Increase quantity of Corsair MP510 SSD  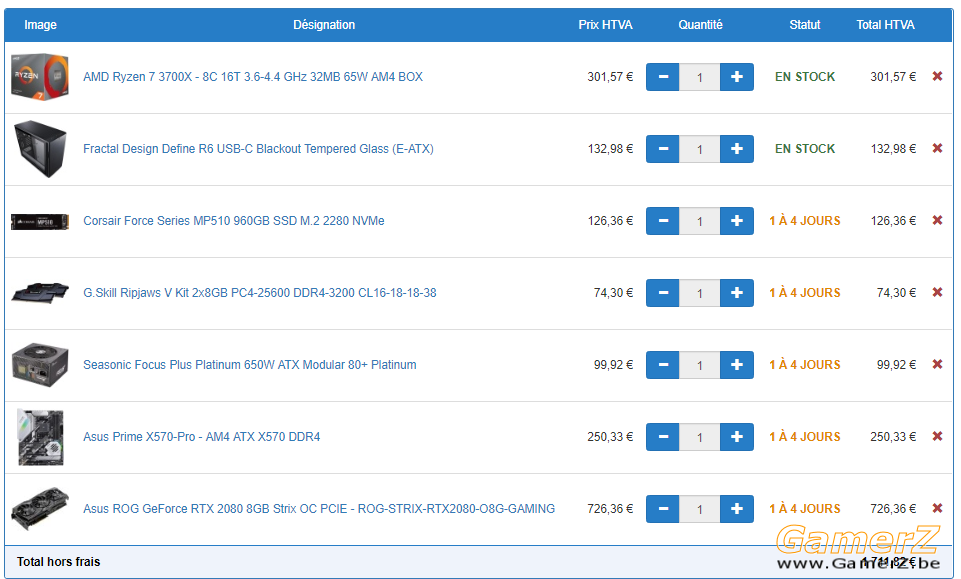(737, 221)
